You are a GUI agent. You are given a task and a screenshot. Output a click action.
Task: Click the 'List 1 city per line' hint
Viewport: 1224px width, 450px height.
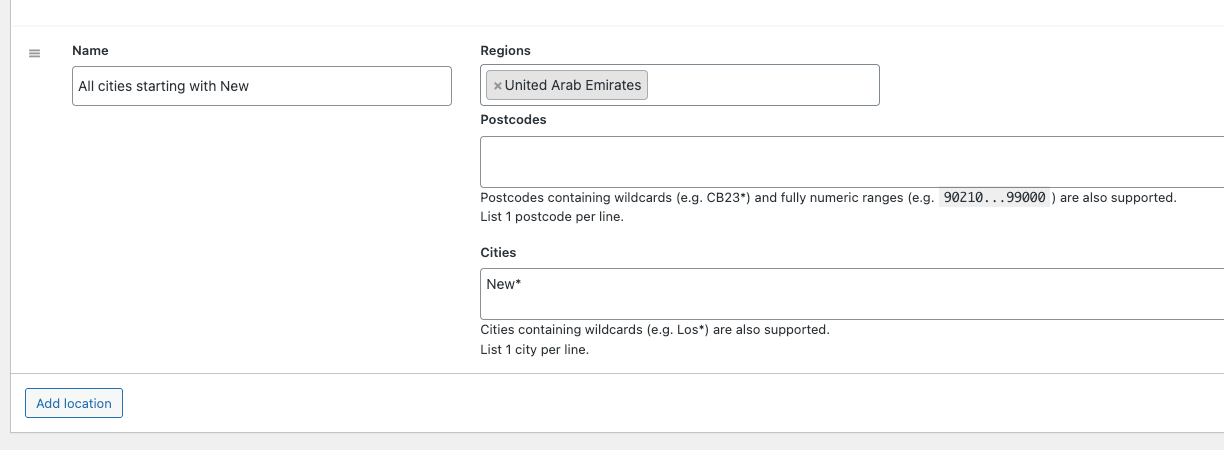(534, 350)
